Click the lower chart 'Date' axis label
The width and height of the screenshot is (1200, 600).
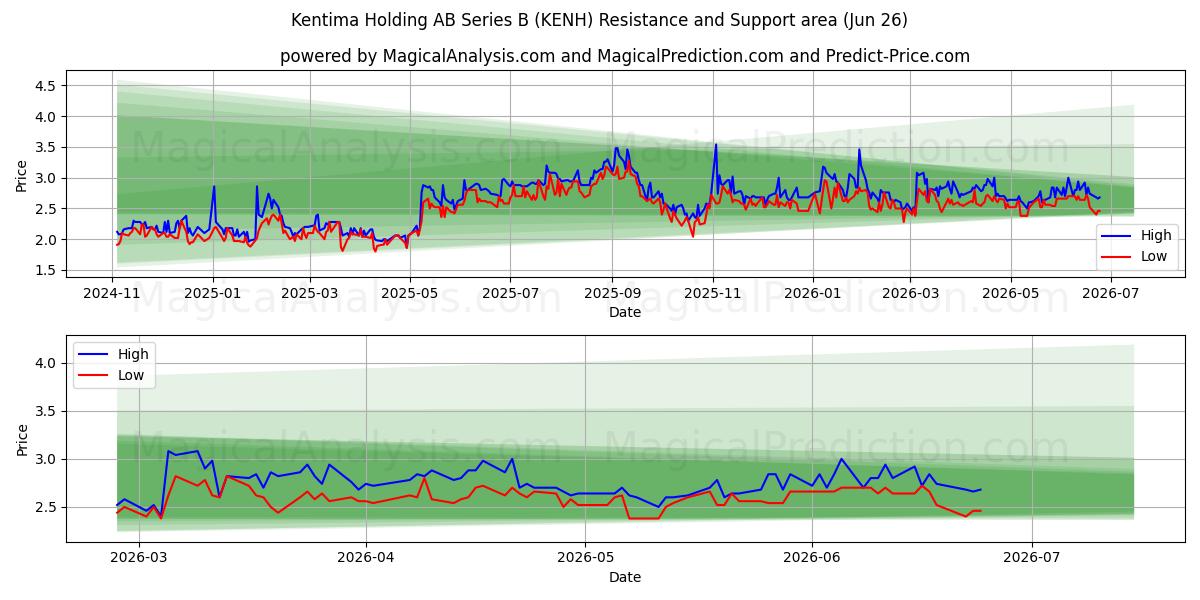click(x=625, y=577)
